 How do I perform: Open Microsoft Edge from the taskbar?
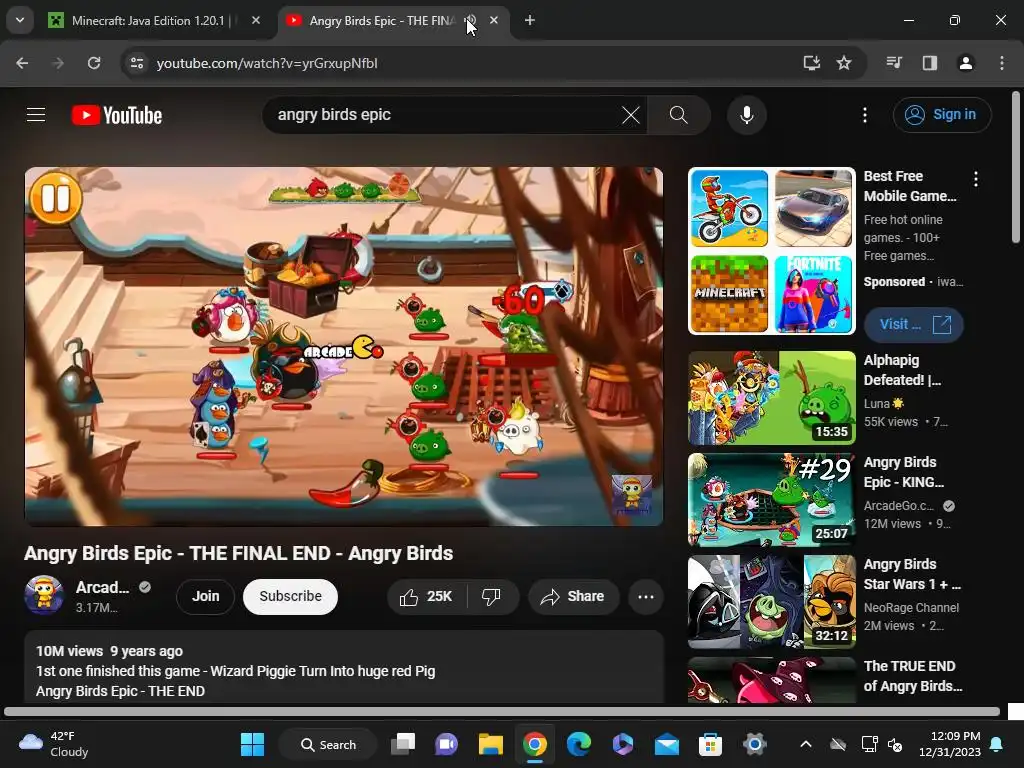point(579,744)
